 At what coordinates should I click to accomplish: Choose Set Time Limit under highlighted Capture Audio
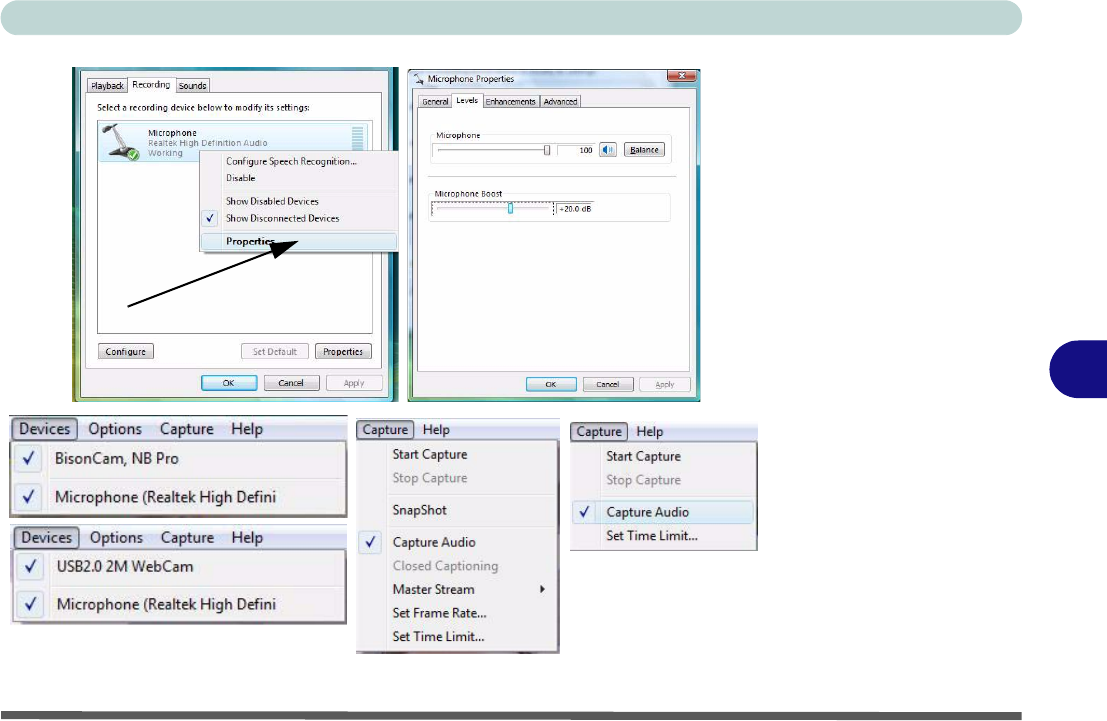[x=664, y=536]
